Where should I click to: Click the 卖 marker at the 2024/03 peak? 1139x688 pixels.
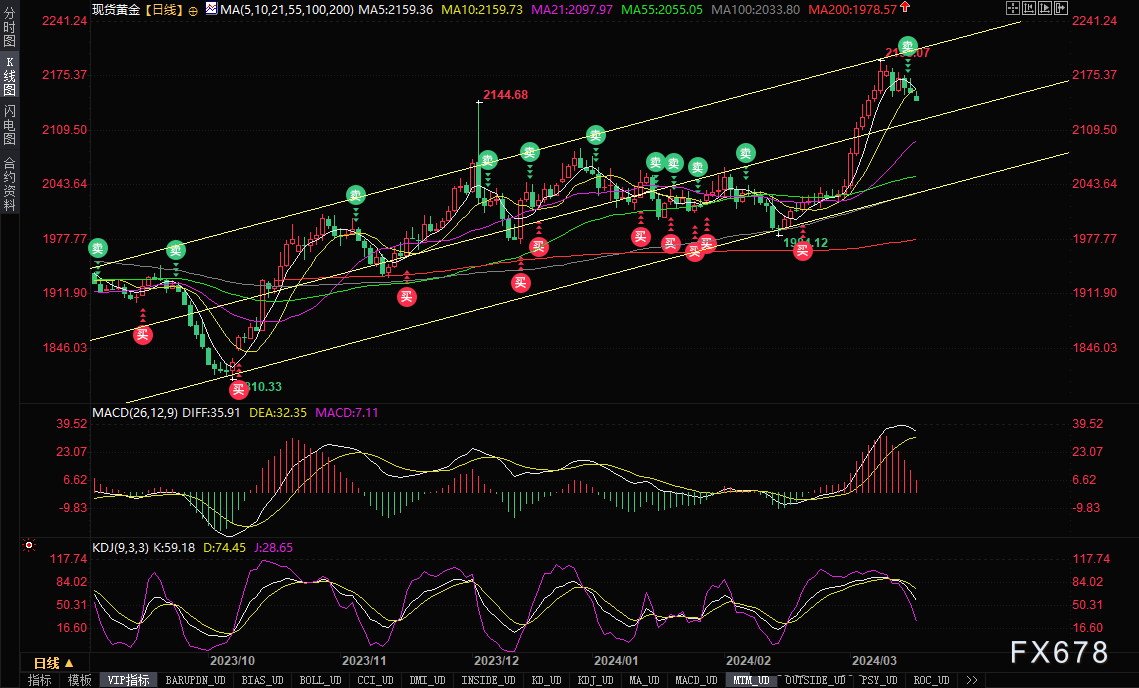(907, 46)
